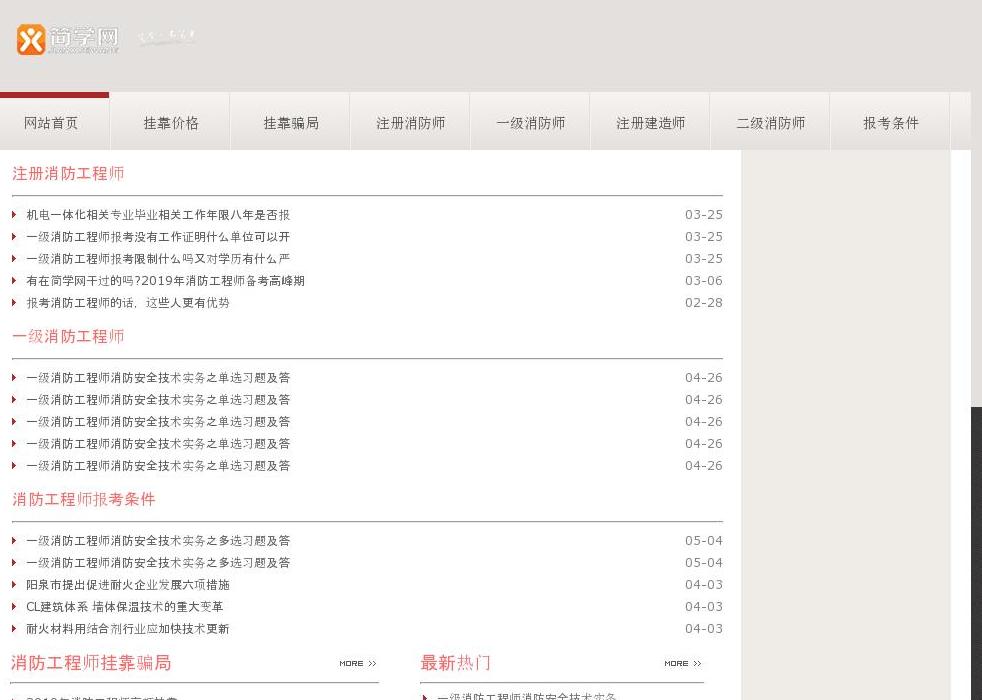The width and height of the screenshot is (982, 700).
Task: Click the 03-25 date on 机电一体化 row
Action: (704, 215)
